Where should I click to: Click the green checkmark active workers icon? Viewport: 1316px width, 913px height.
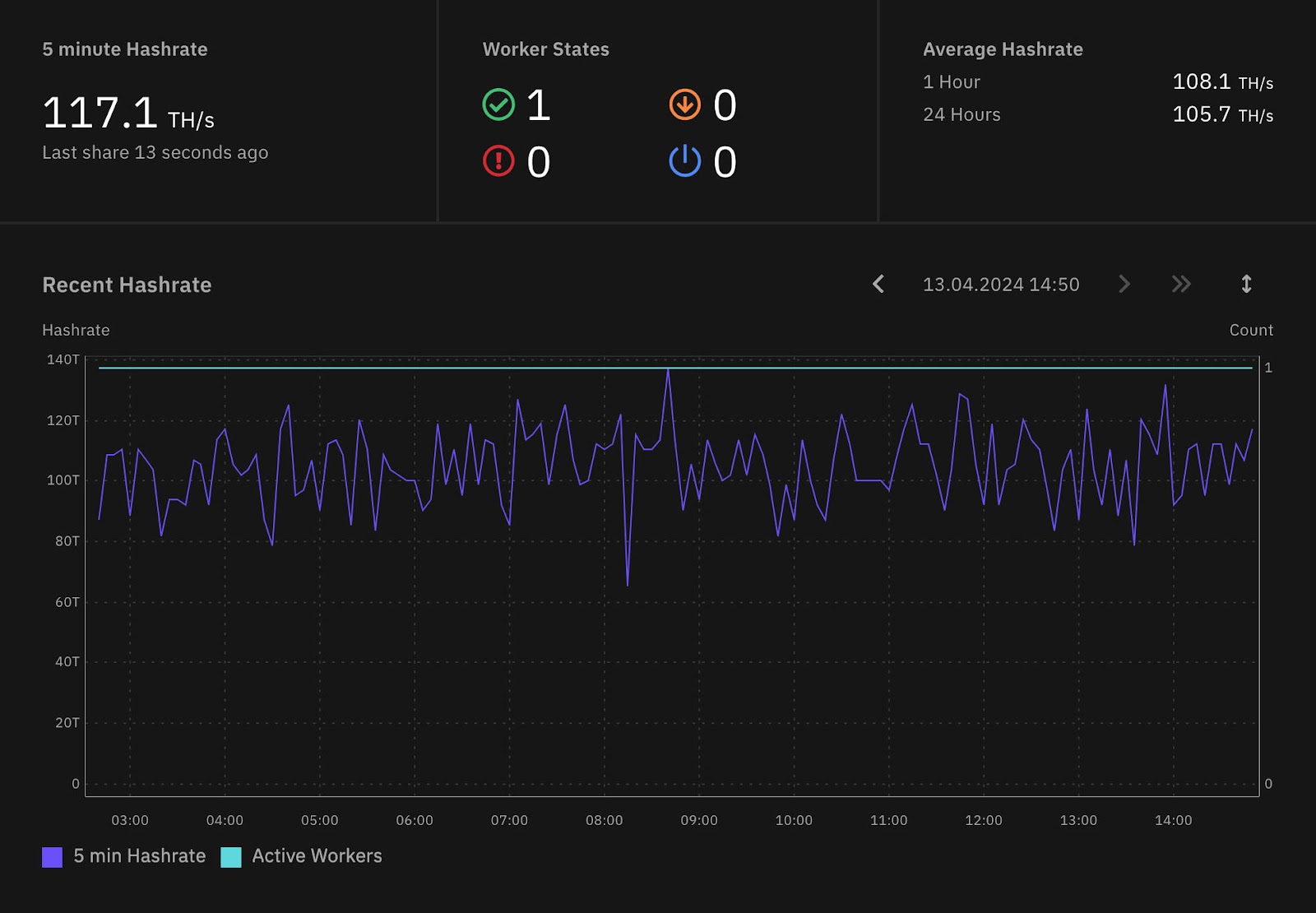(x=498, y=104)
